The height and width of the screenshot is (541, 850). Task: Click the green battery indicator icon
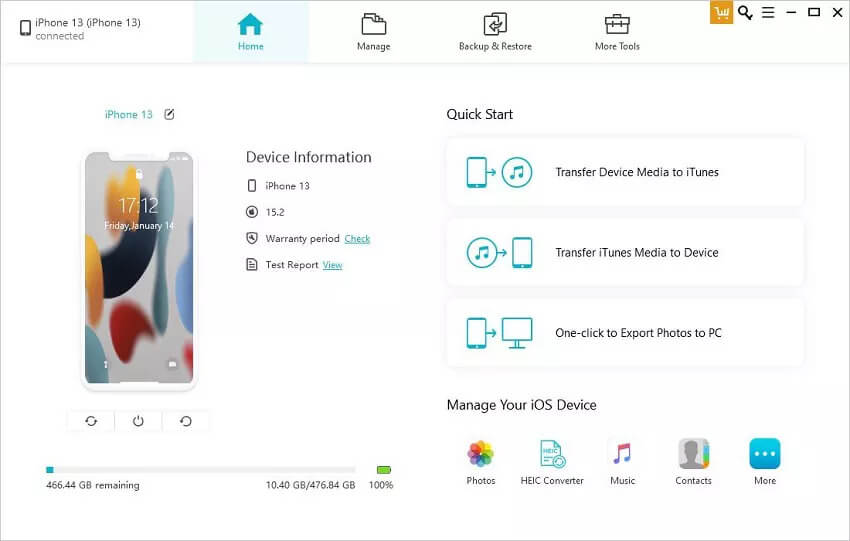tap(384, 469)
